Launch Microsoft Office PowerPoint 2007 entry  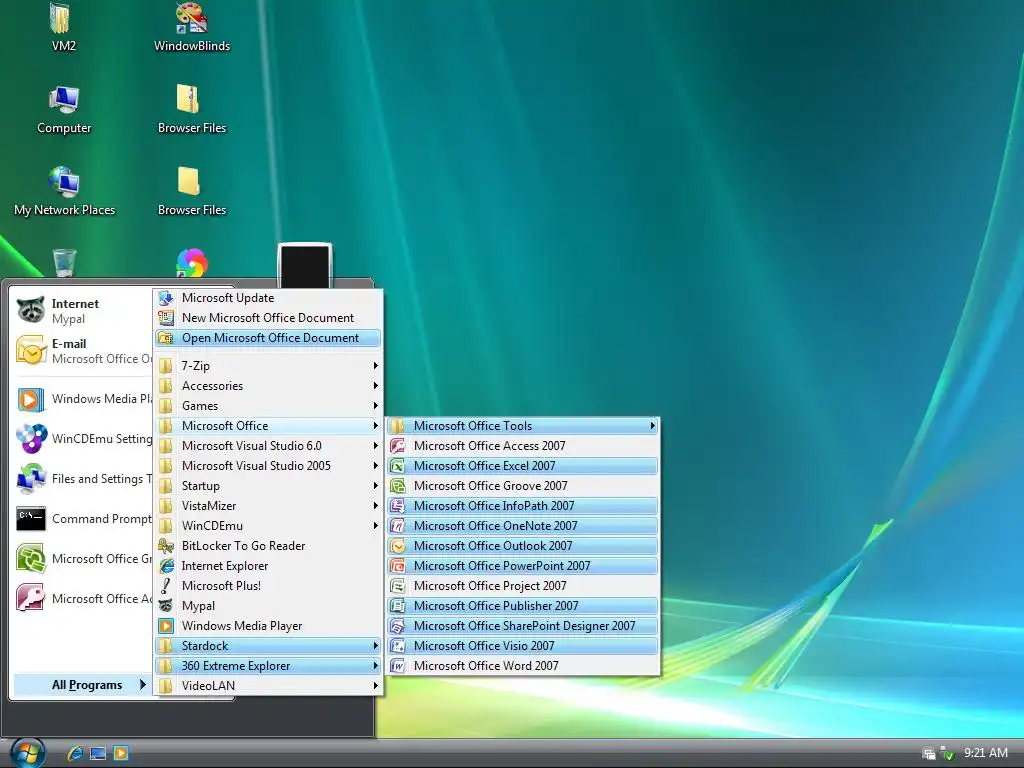pyautogui.click(x=522, y=566)
